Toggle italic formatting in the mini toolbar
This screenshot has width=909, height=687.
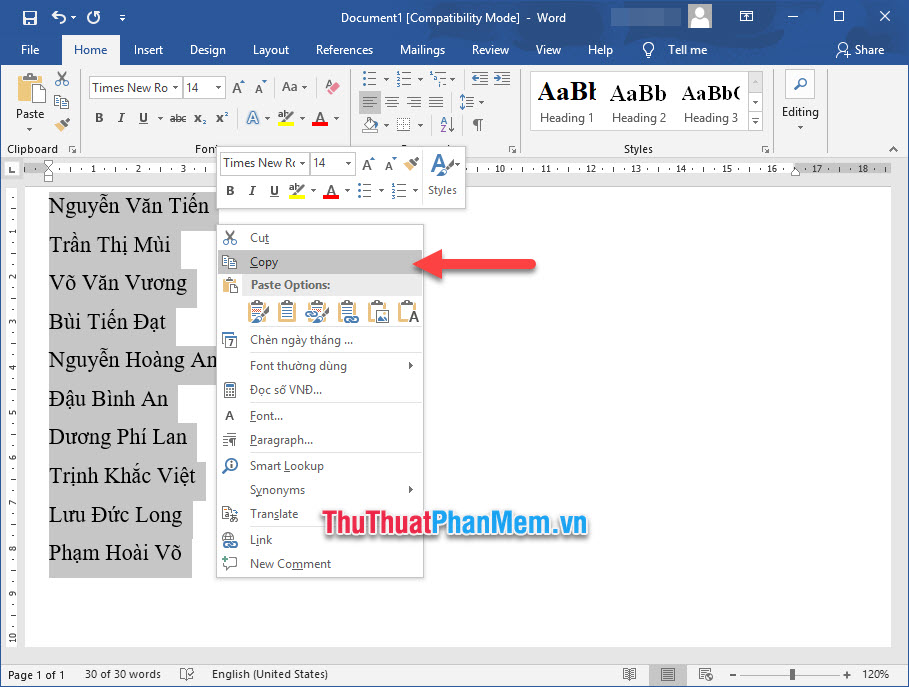252,190
